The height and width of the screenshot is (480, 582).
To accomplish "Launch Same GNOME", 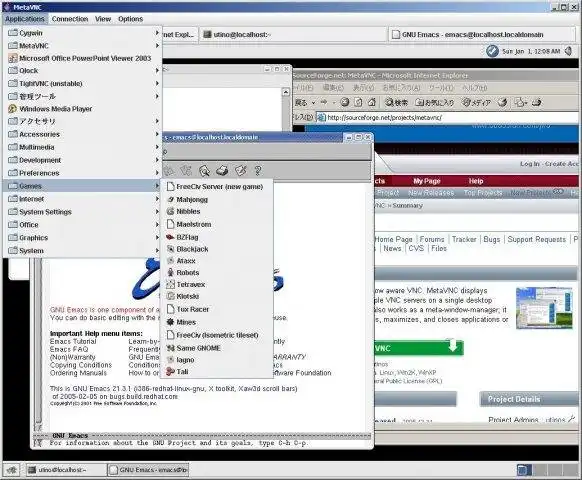I will click(217, 348).
